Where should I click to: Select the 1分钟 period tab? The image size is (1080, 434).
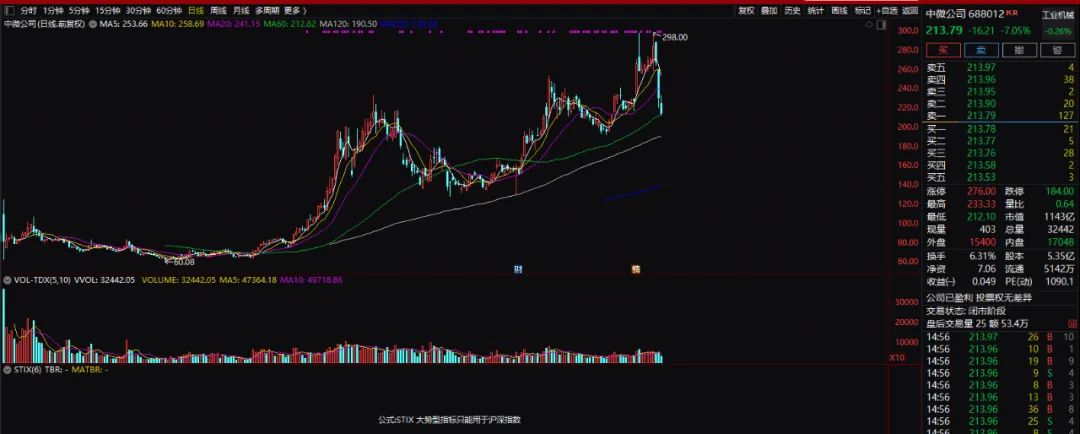coord(52,10)
